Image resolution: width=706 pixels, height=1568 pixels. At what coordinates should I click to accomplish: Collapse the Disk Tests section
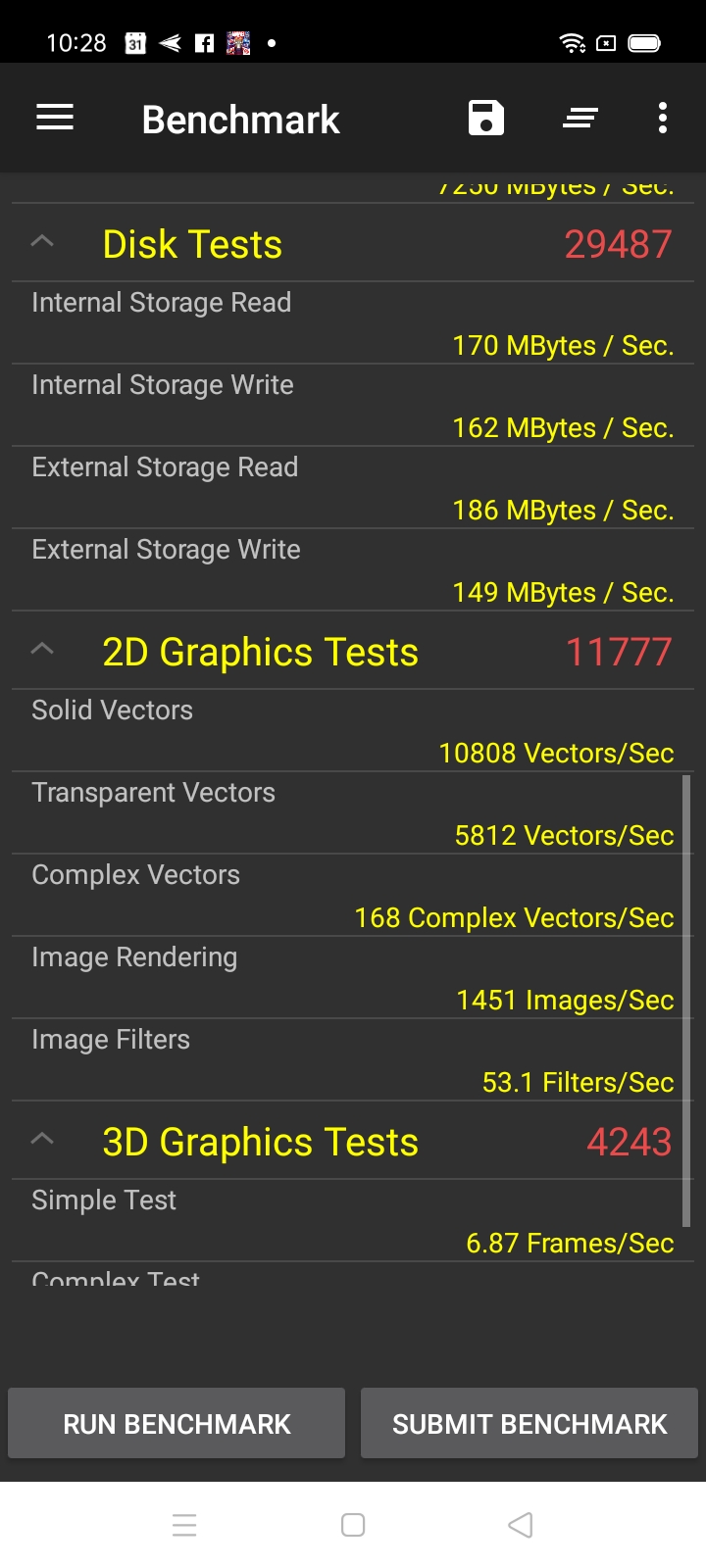click(42, 242)
